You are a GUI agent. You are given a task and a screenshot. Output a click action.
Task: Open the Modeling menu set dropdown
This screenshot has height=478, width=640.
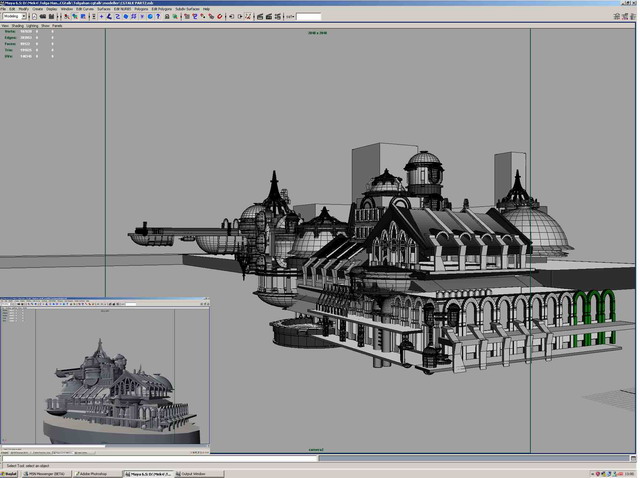pyautogui.click(x=15, y=17)
